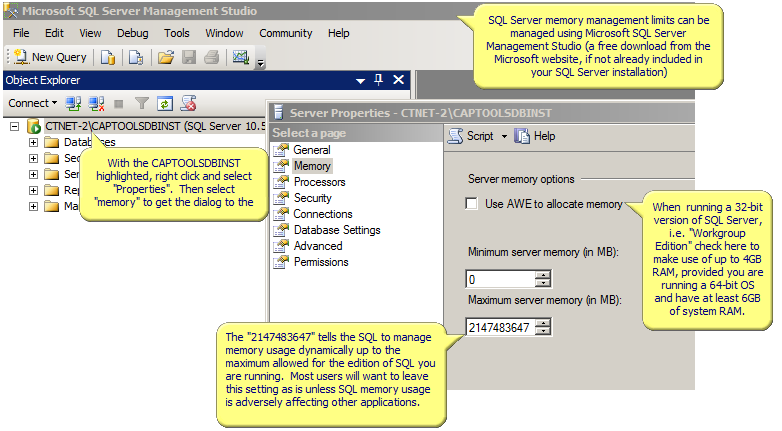Click the Maximum server memory input field
The width and height of the screenshot is (782, 431).
501,327
